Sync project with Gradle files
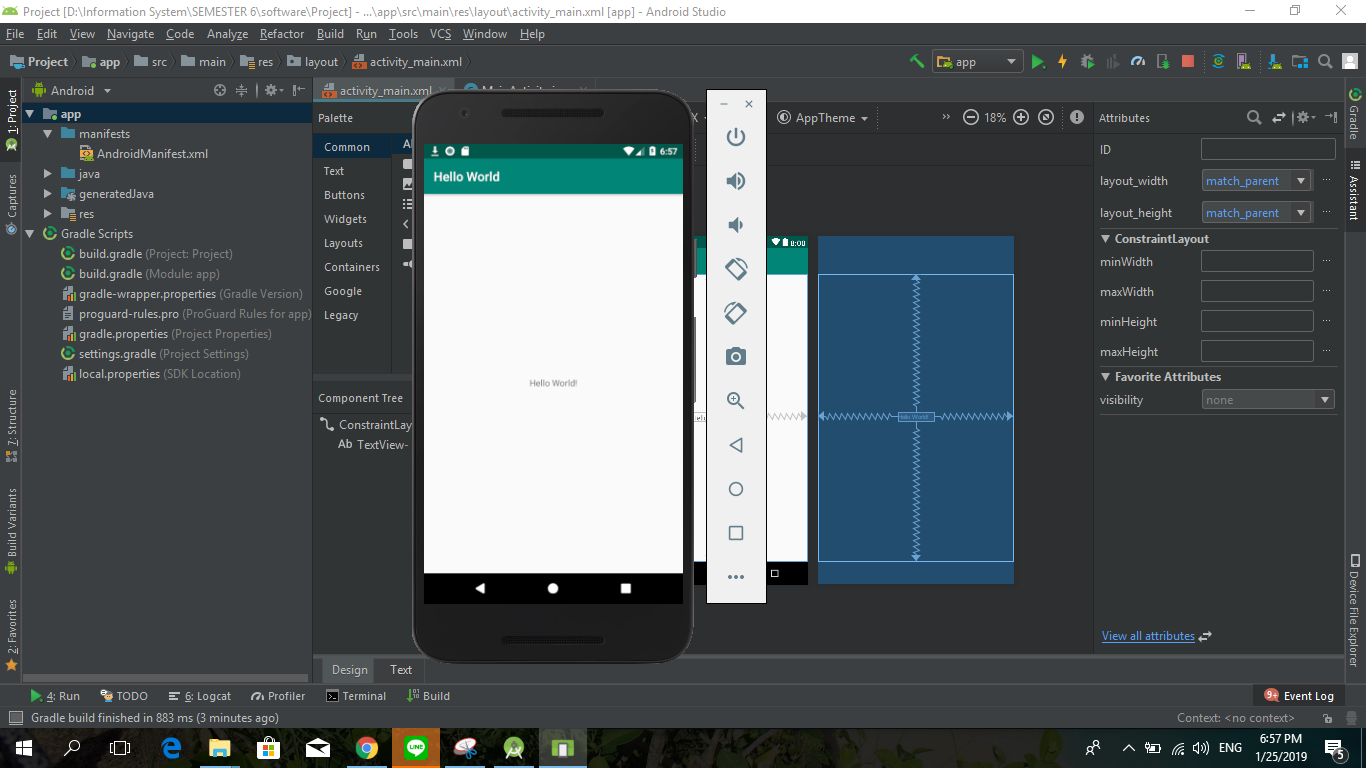Screen dimensions: 1366x768 click(1218, 61)
